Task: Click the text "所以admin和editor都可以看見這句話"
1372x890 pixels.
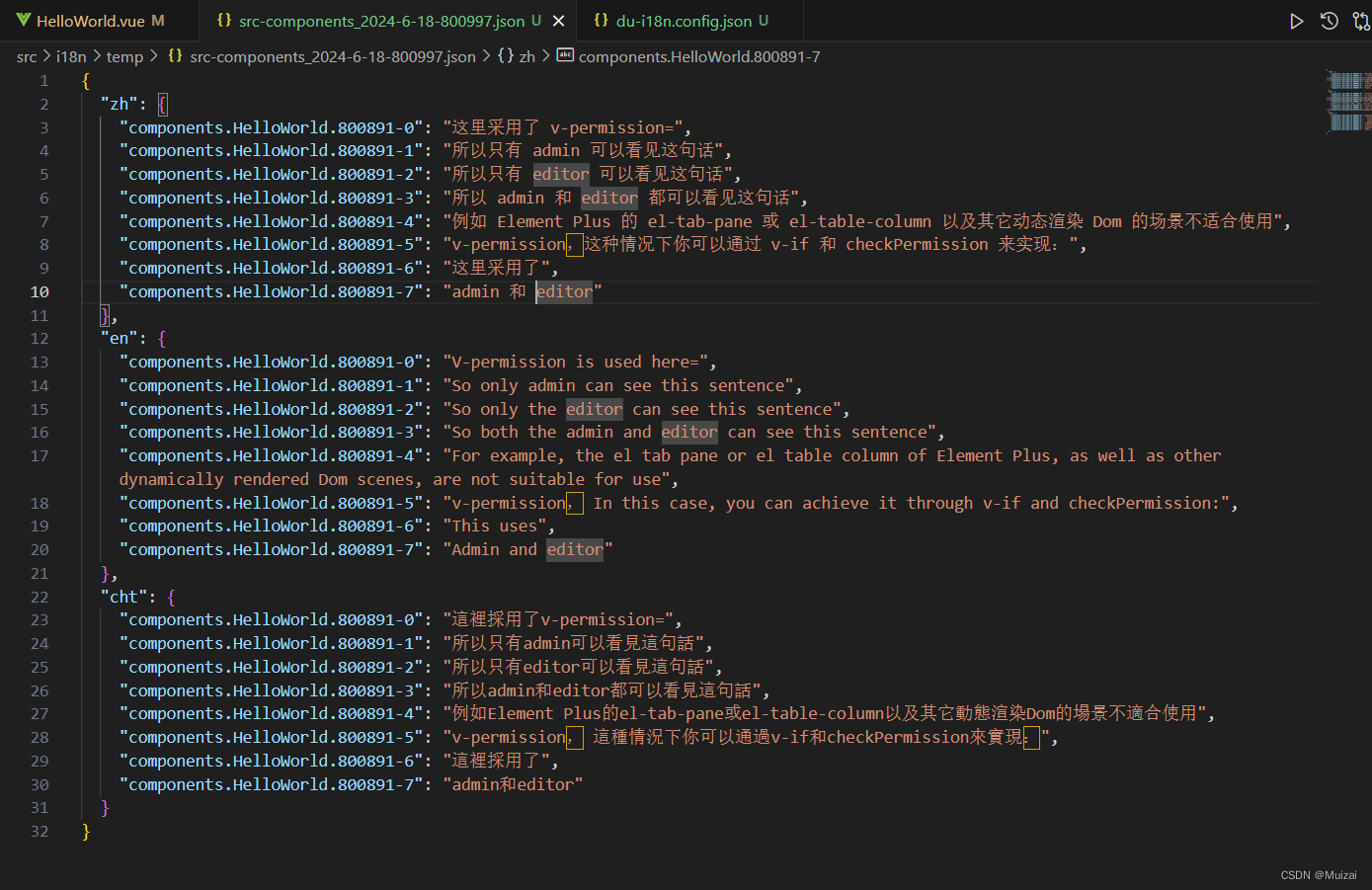Action: click(602, 690)
